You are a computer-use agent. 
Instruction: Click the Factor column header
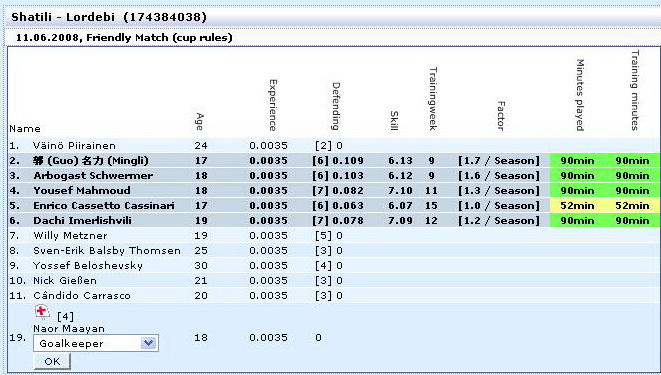coord(500,116)
